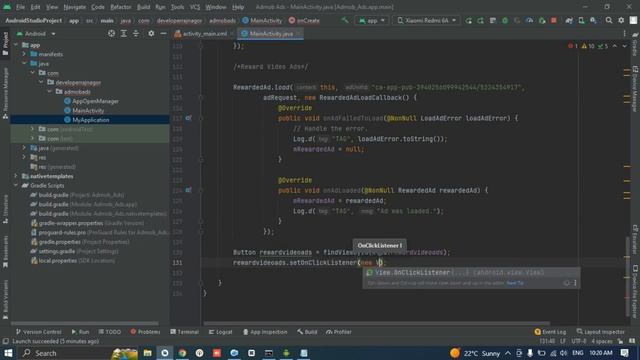Collapse the app module node
The width and height of the screenshot is (640, 360).
[16, 45]
